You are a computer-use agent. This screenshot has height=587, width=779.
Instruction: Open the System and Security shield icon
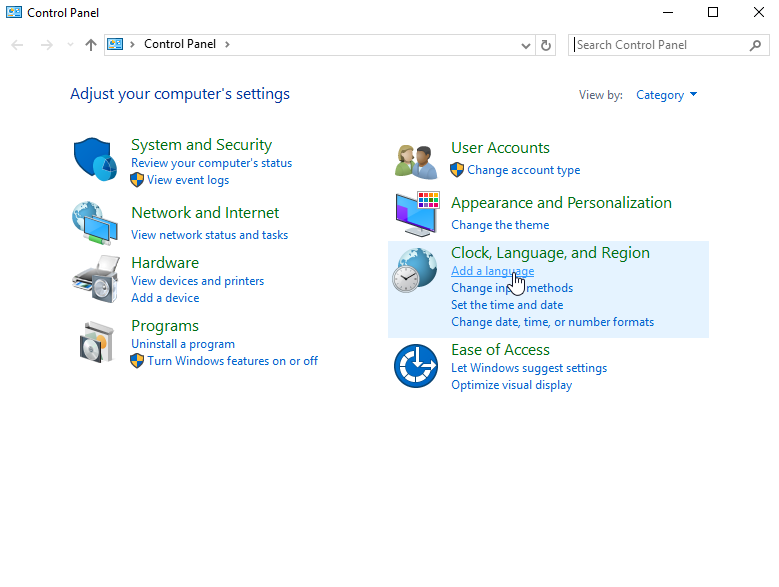(x=95, y=159)
